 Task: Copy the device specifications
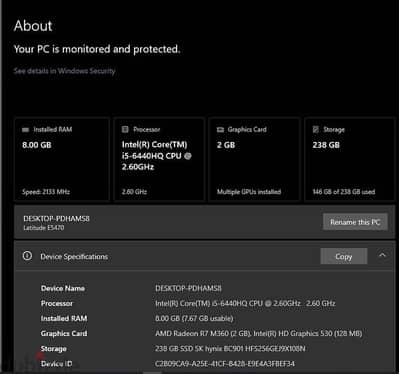[344, 256]
